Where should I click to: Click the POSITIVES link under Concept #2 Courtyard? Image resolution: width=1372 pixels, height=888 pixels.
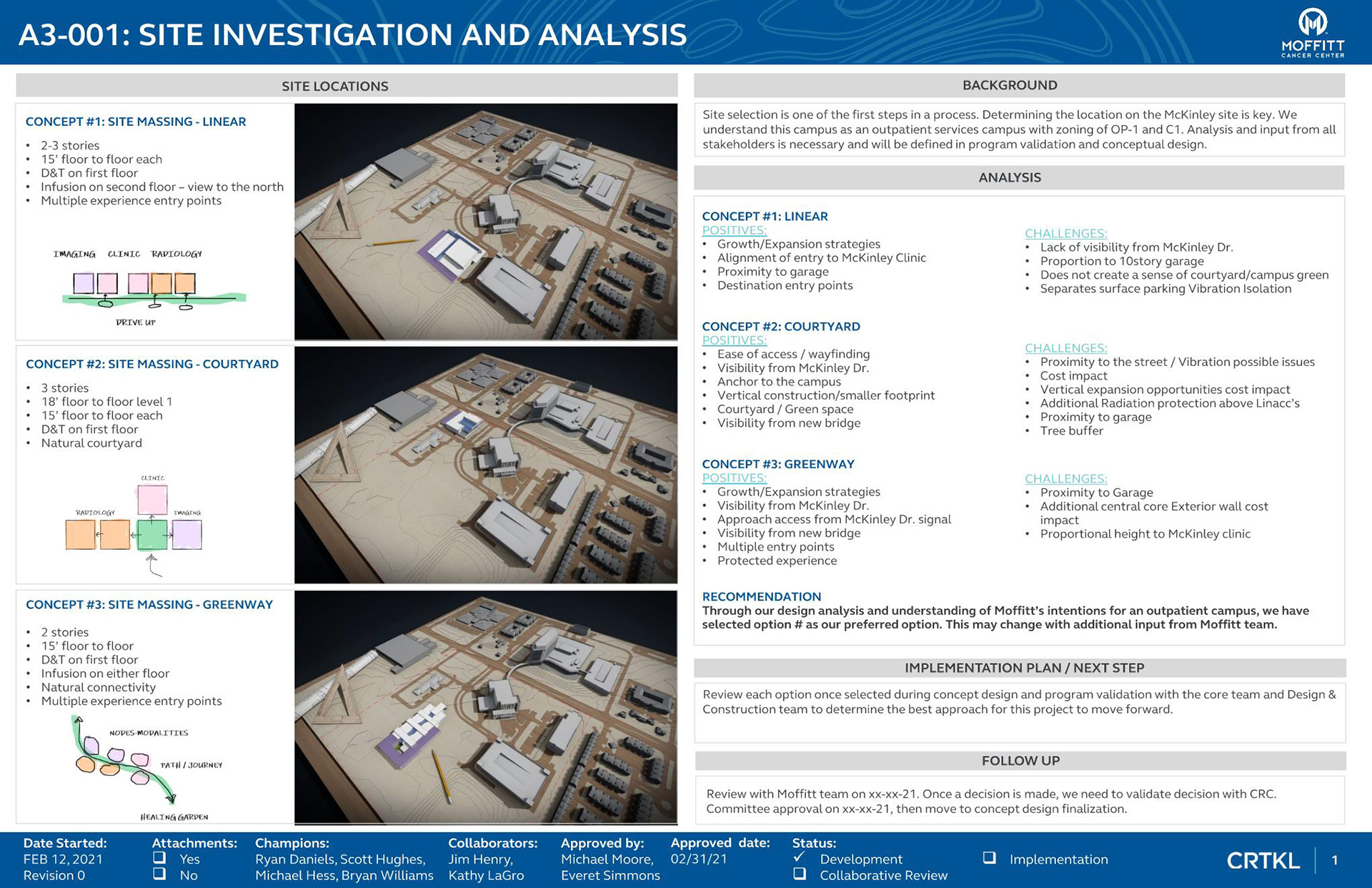tap(734, 340)
